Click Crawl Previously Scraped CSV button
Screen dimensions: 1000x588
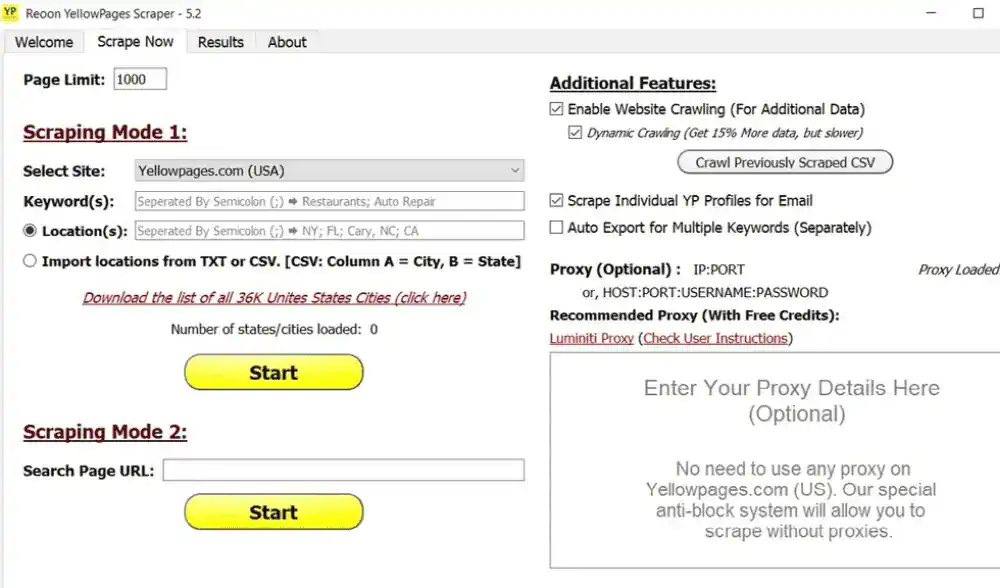point(785,162)
